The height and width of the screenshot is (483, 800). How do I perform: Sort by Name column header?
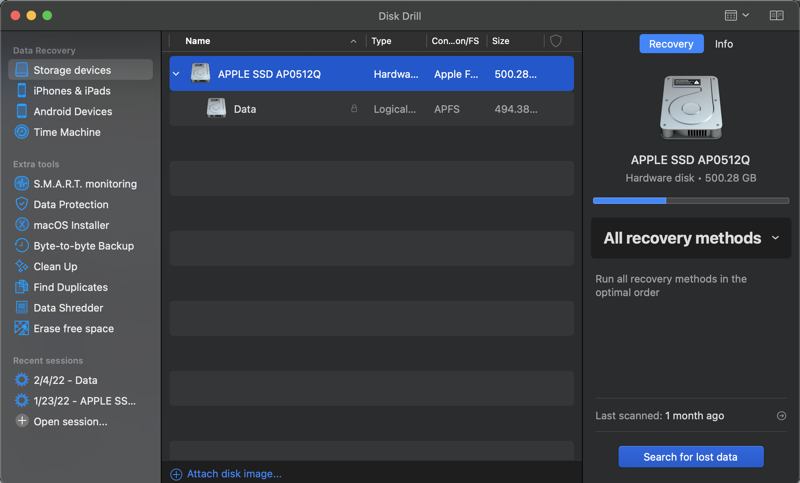point(197,41)
